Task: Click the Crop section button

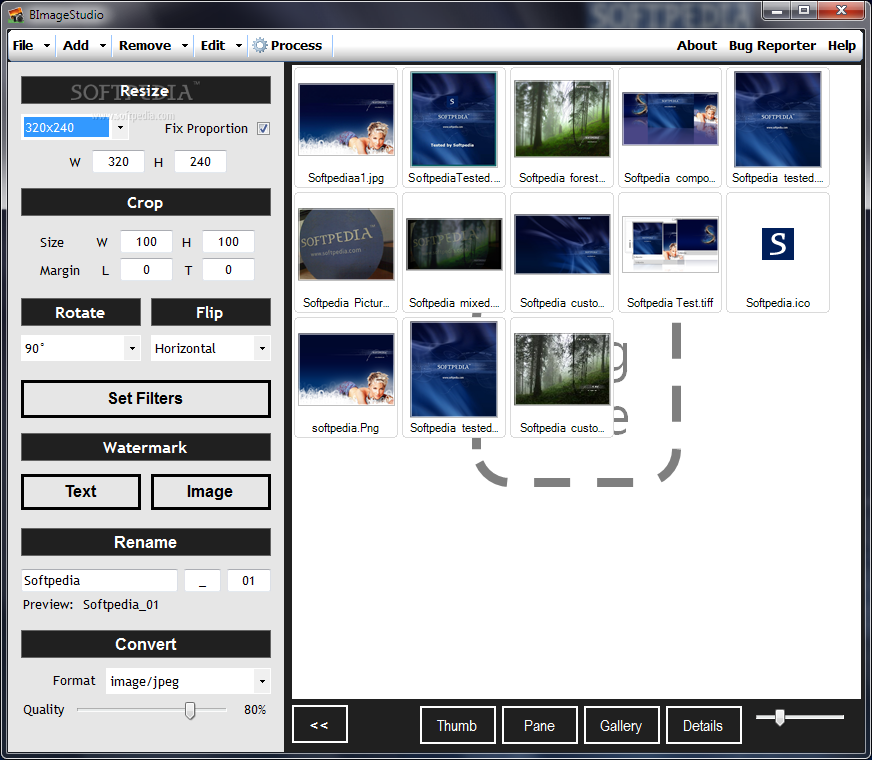Action: 146,202
